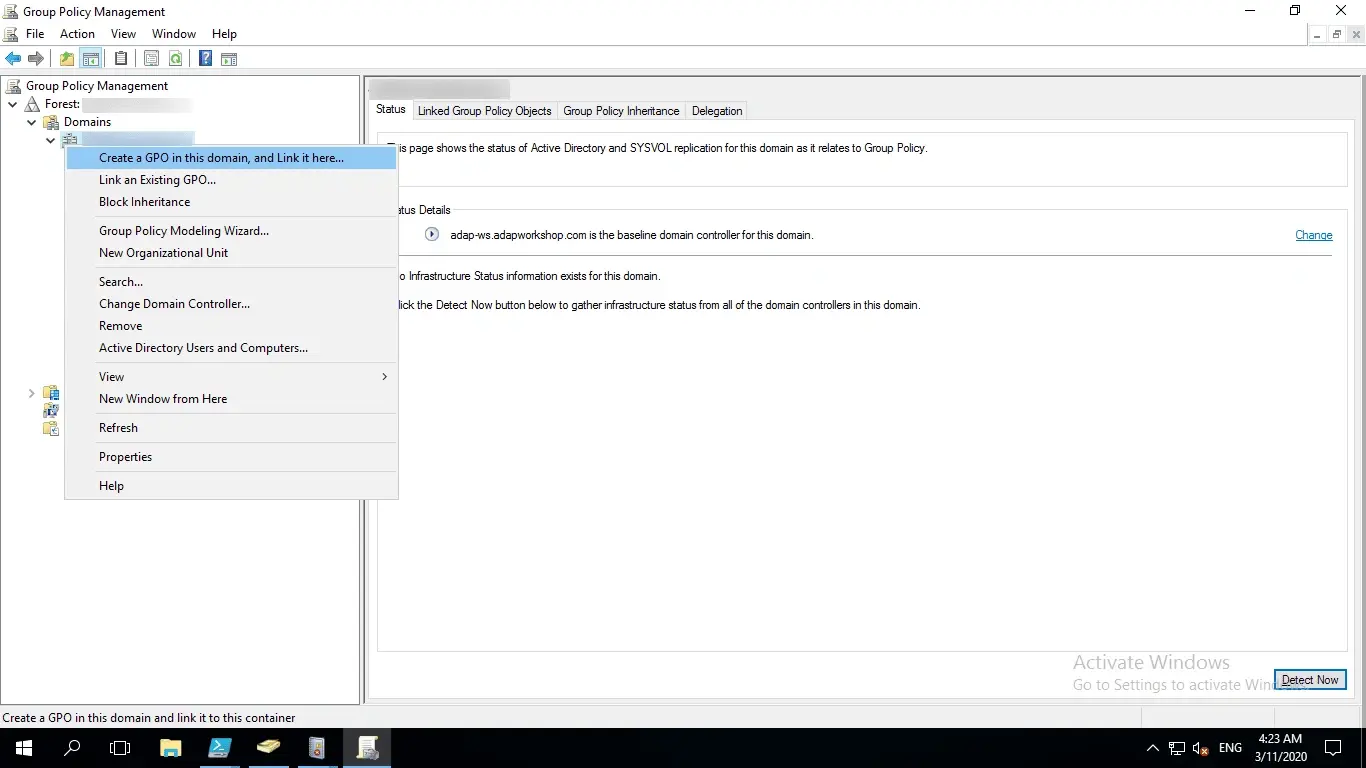The width and height of the screenshot is (1366, 768).
Task: Open Task View from the taskbar
Action: (120, 748)
